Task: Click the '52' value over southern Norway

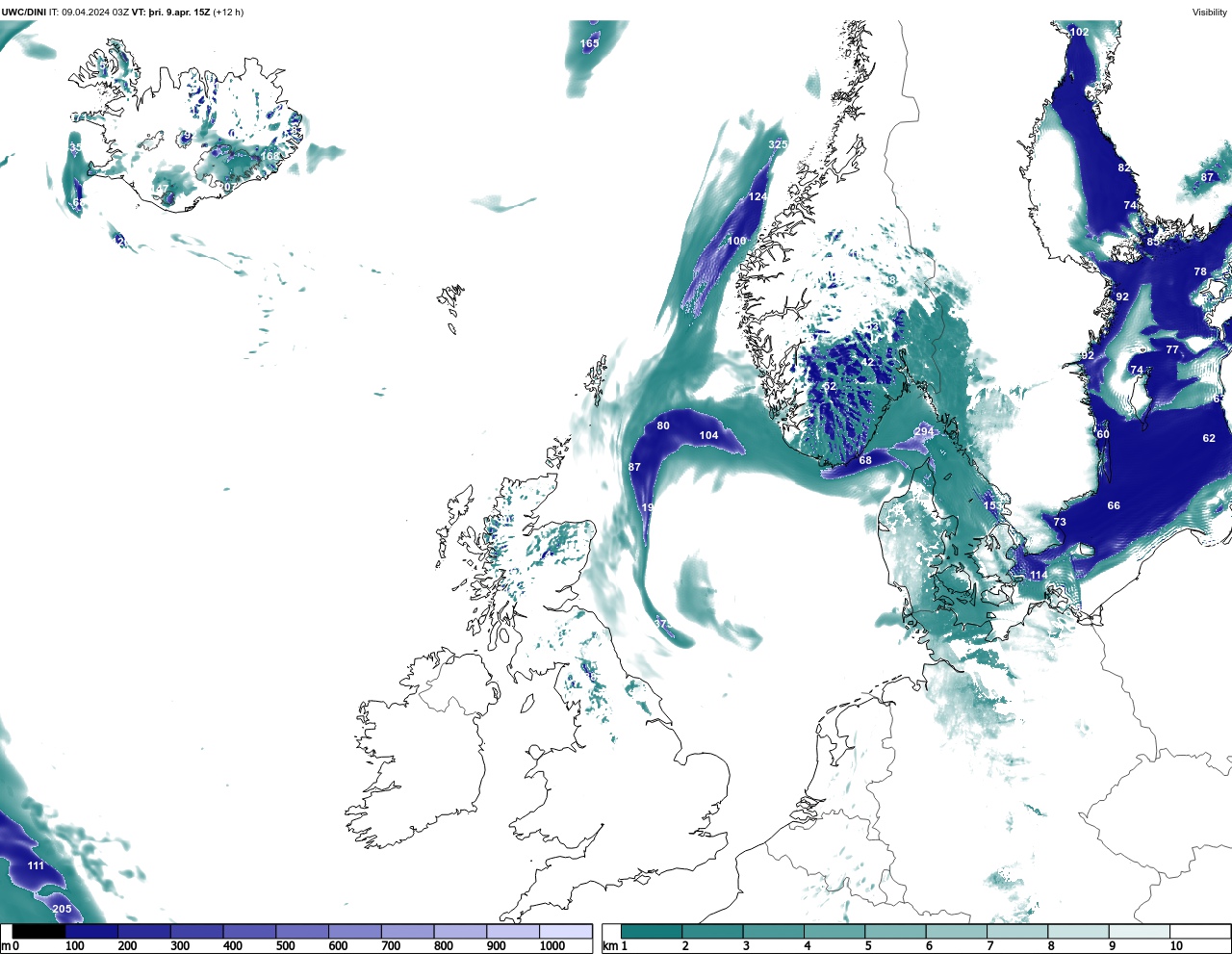Action: (830, 386)
